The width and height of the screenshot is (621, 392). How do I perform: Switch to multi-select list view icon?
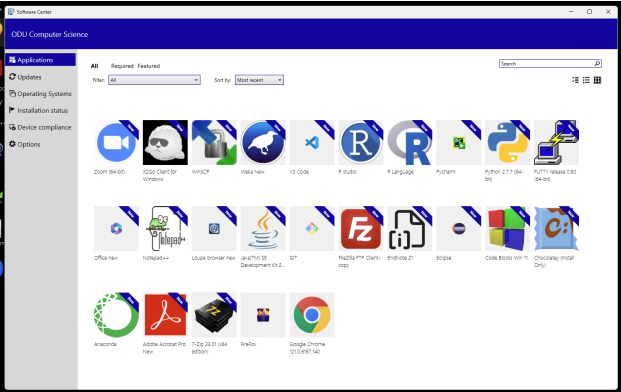coord(575,80)
